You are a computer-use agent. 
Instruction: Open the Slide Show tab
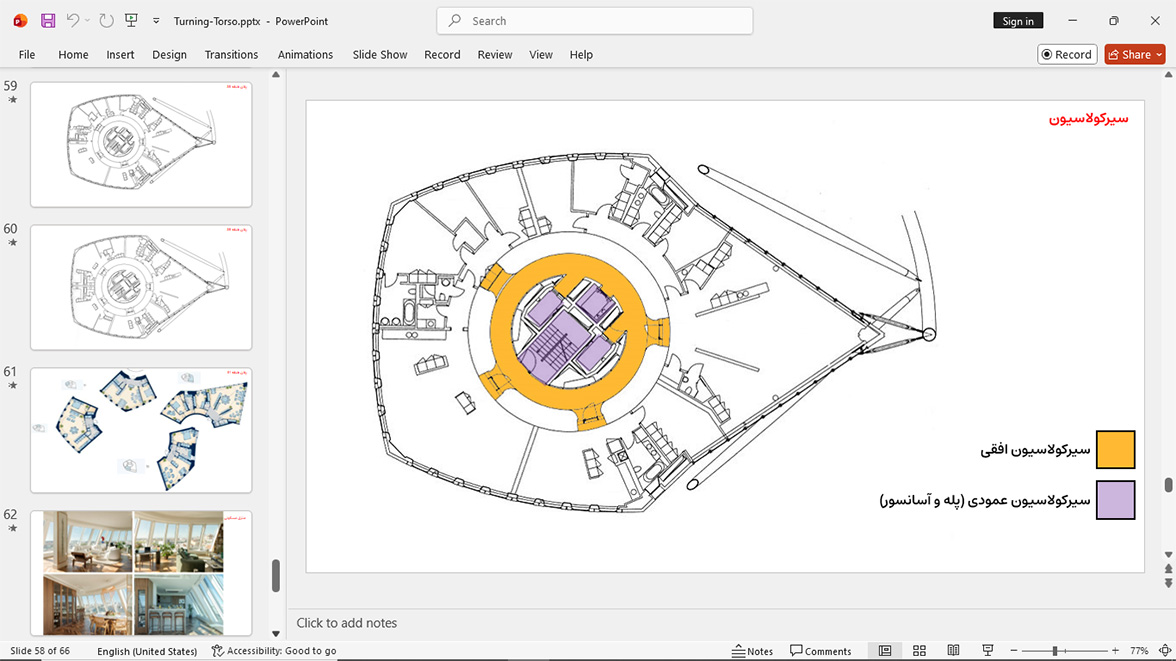(x=380, y=55)
